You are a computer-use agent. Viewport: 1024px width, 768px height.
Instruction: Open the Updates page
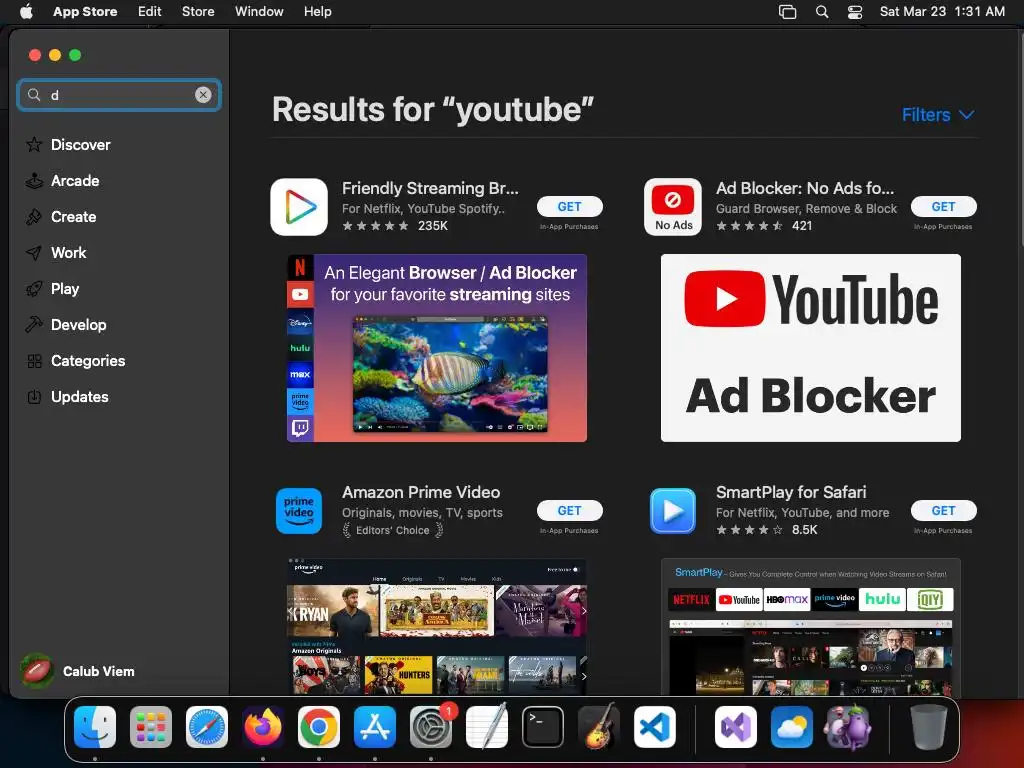[x=67, y=396]
